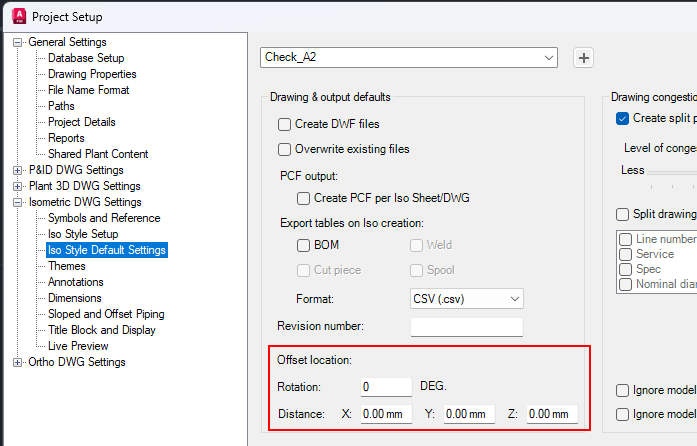The height and width of the screenshot is (446, 697).
Task: Open Iso Style Setup page
Action: click(83, 234)
